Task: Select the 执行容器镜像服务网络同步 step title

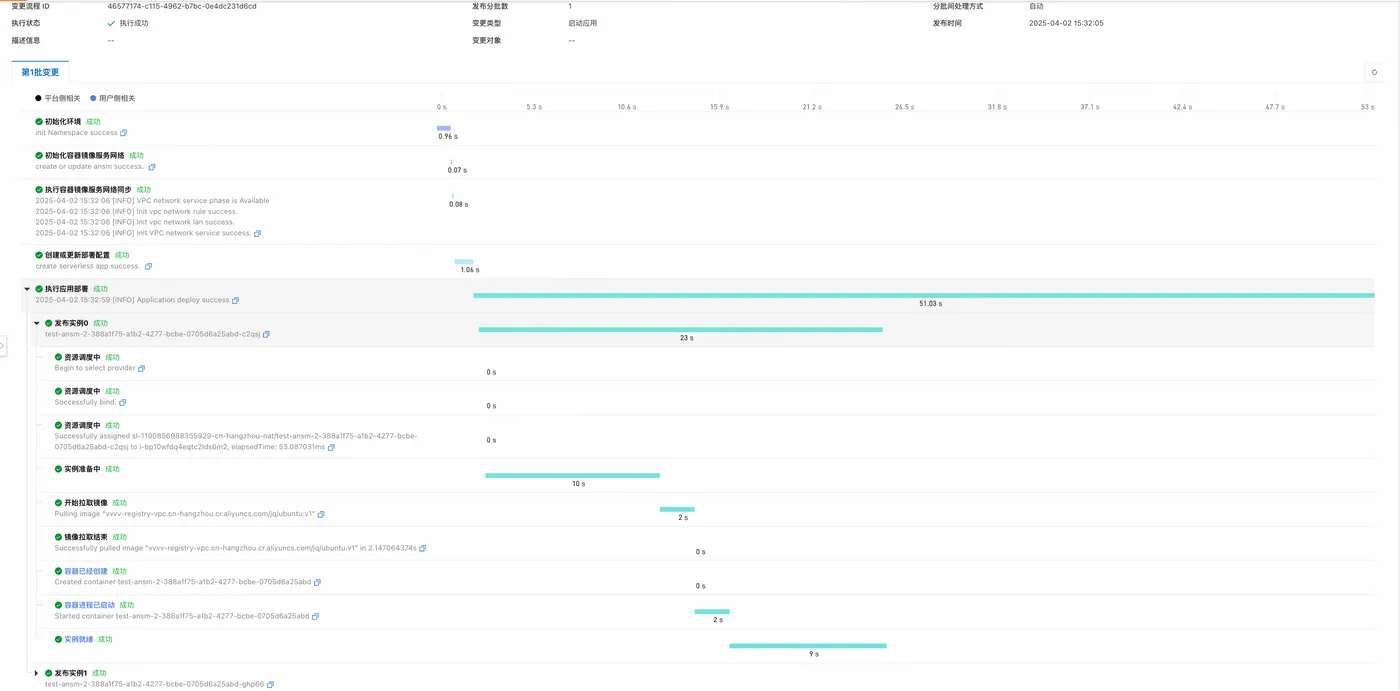Action: click(88, 190)
